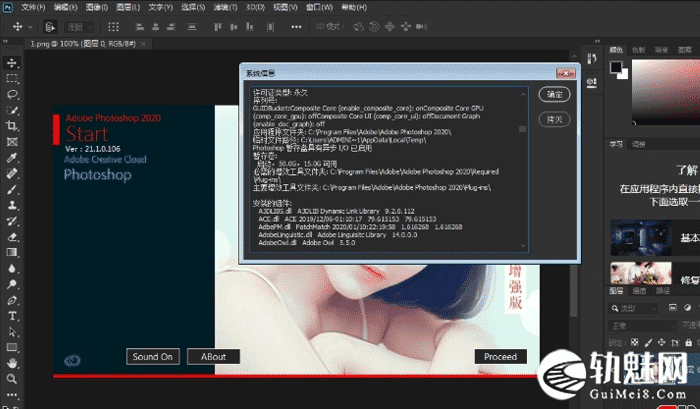The height and width of the screenshot is (409, 700).
Task: Select the Clone Stamp tool
Action: [12, 205]
